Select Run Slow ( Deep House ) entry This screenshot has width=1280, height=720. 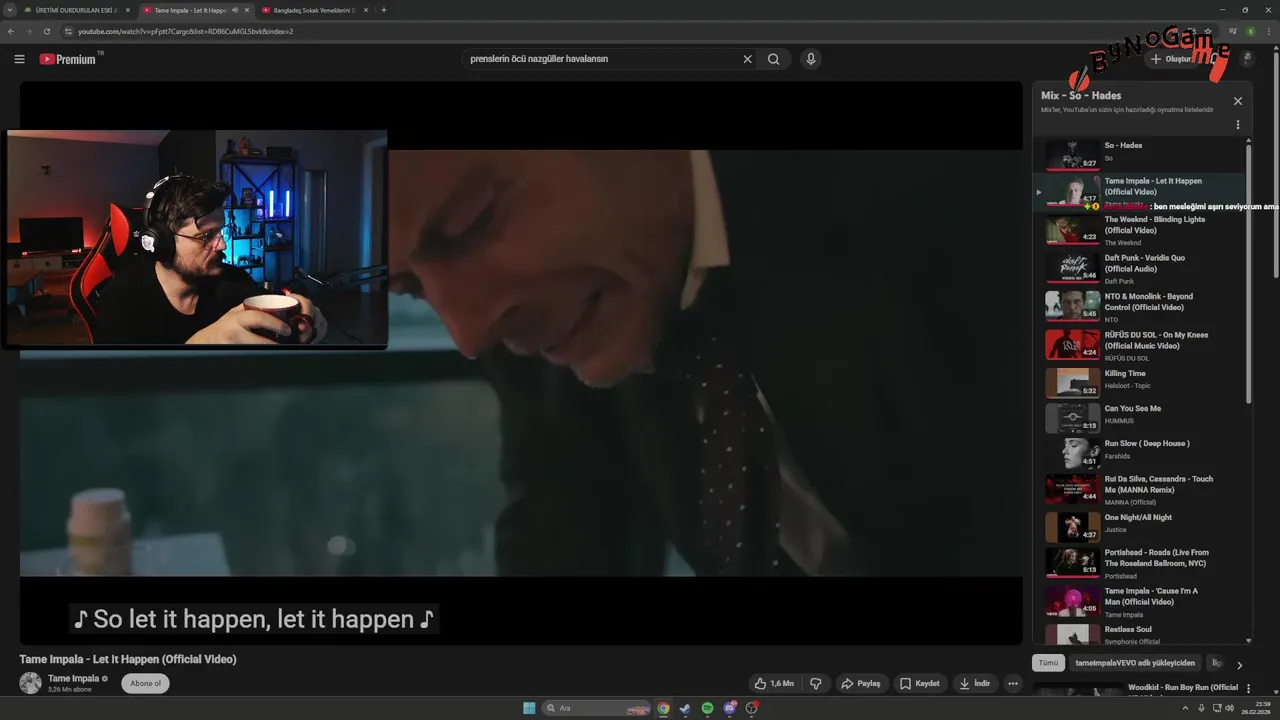tap(1140, 451)
